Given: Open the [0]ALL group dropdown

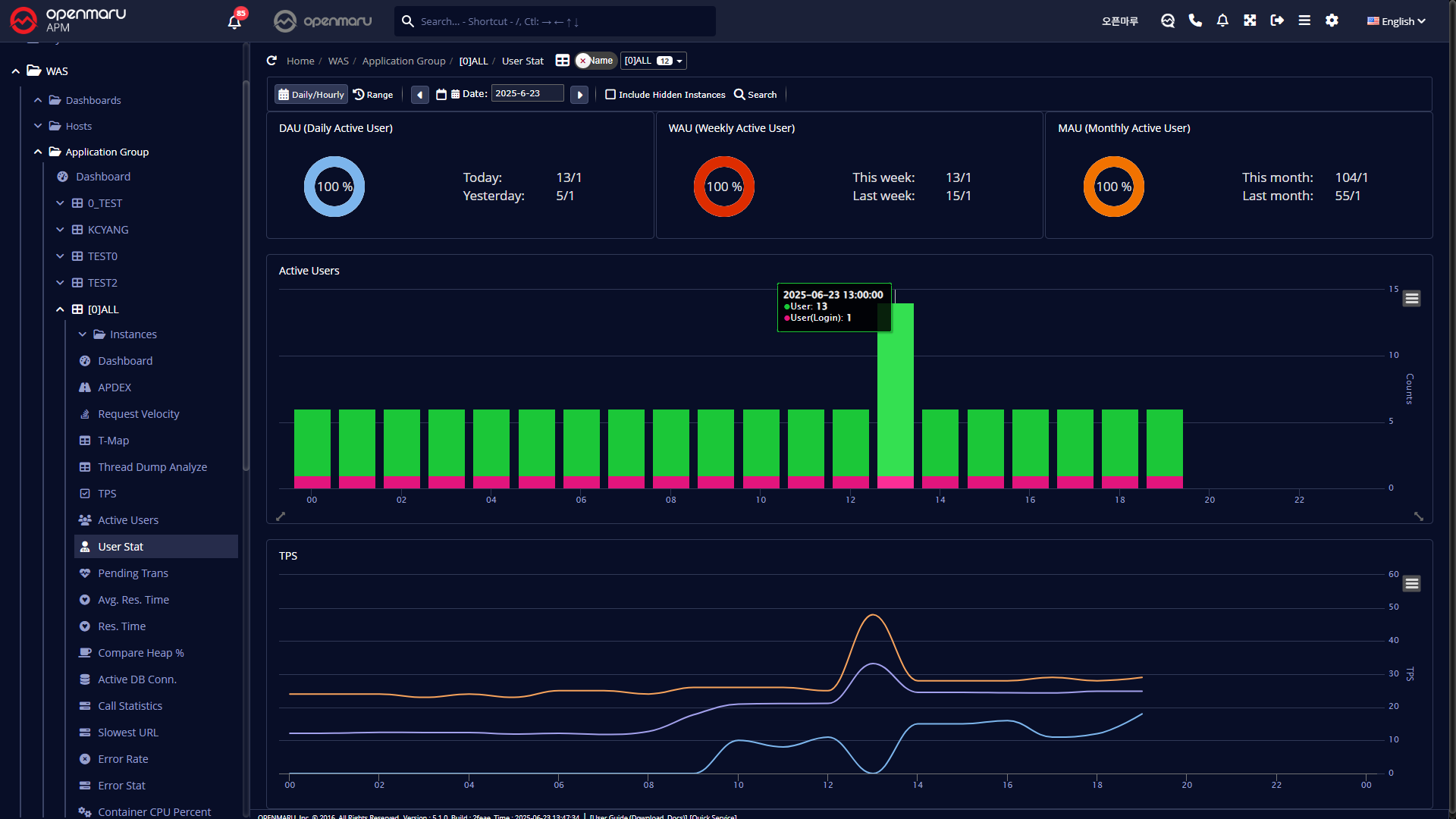Looking at the screenshot, I should pyautogui.click(x=654, y=61).
